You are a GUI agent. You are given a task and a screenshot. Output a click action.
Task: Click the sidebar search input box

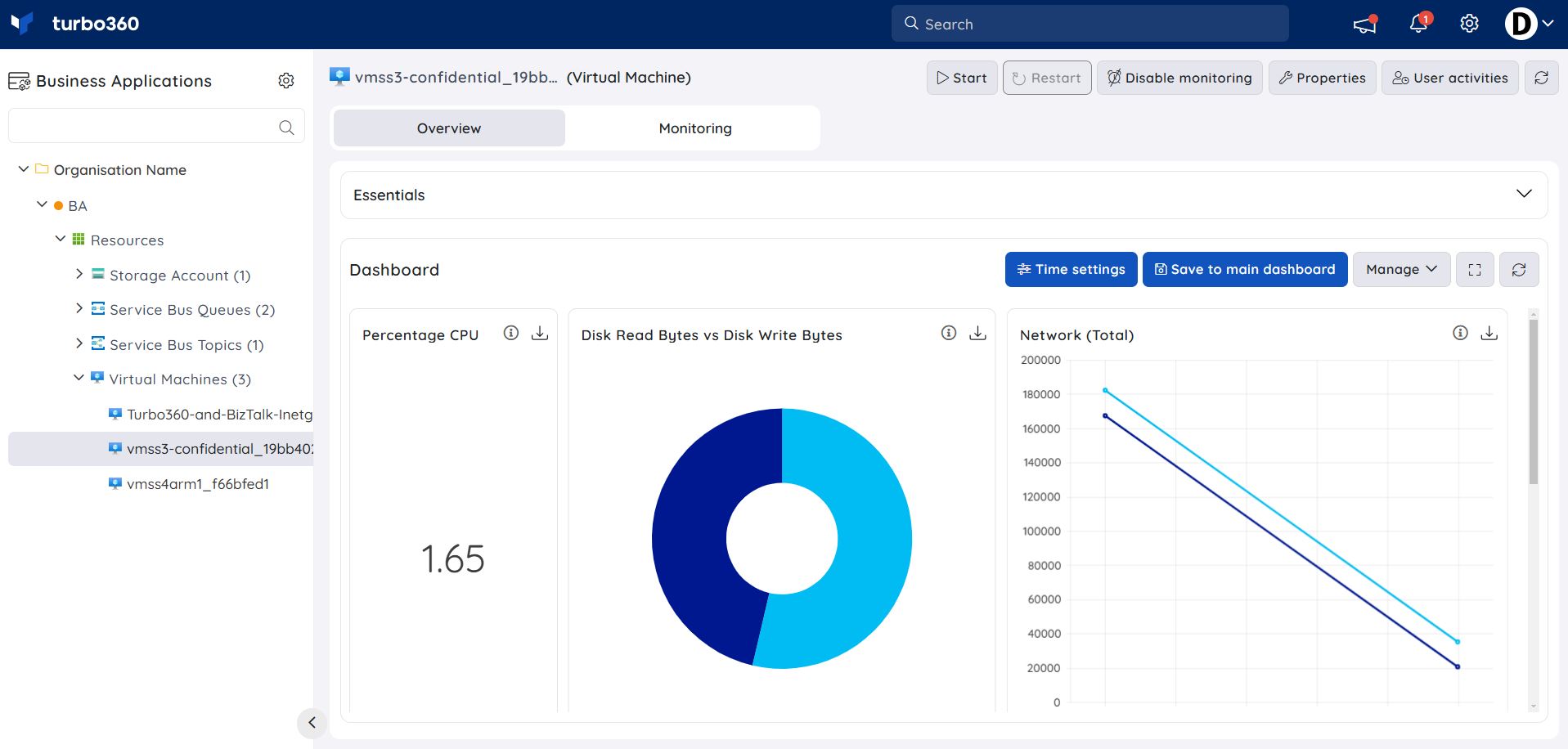156,126
